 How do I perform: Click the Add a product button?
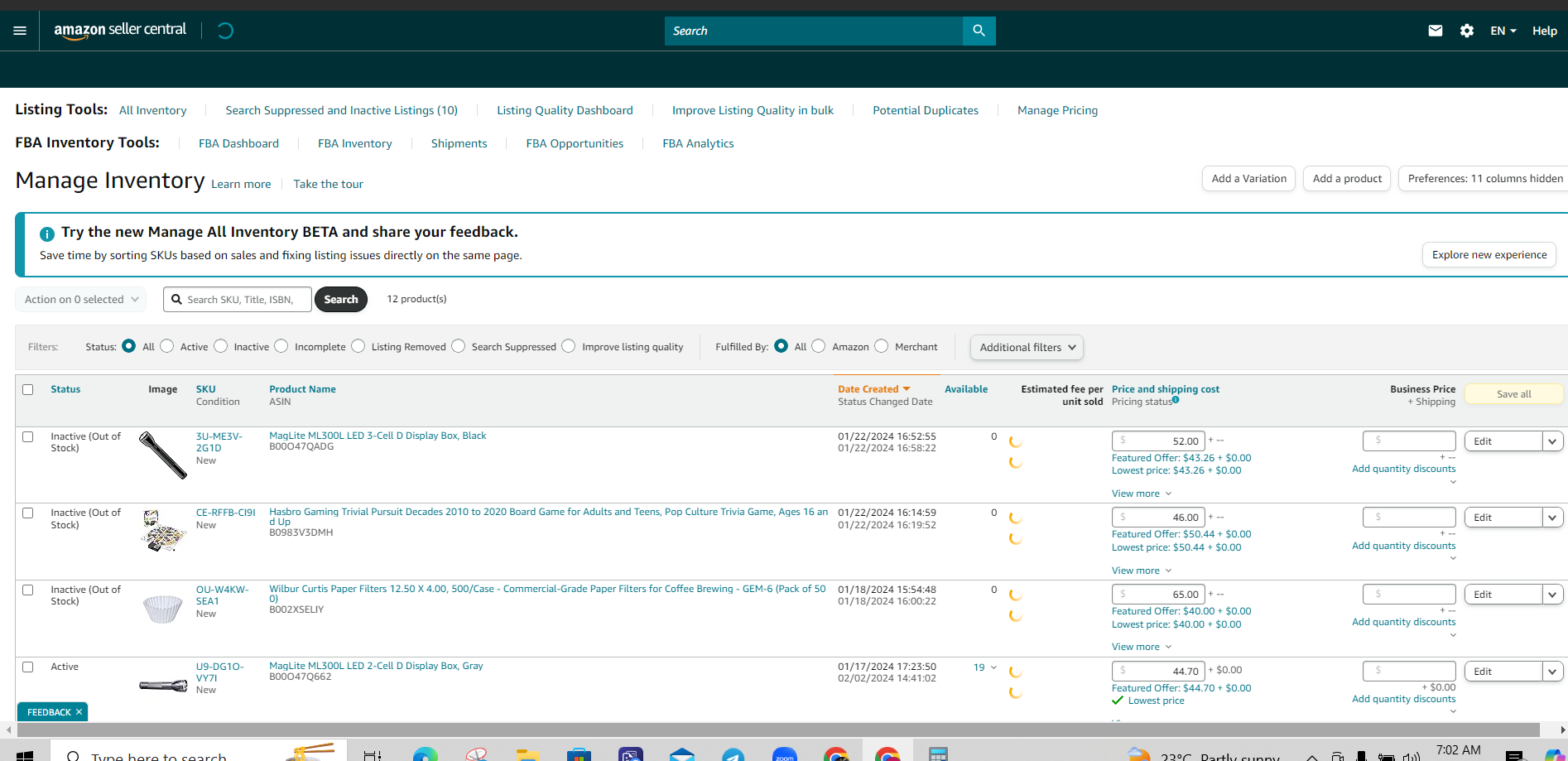click(x=1347, y=178)
